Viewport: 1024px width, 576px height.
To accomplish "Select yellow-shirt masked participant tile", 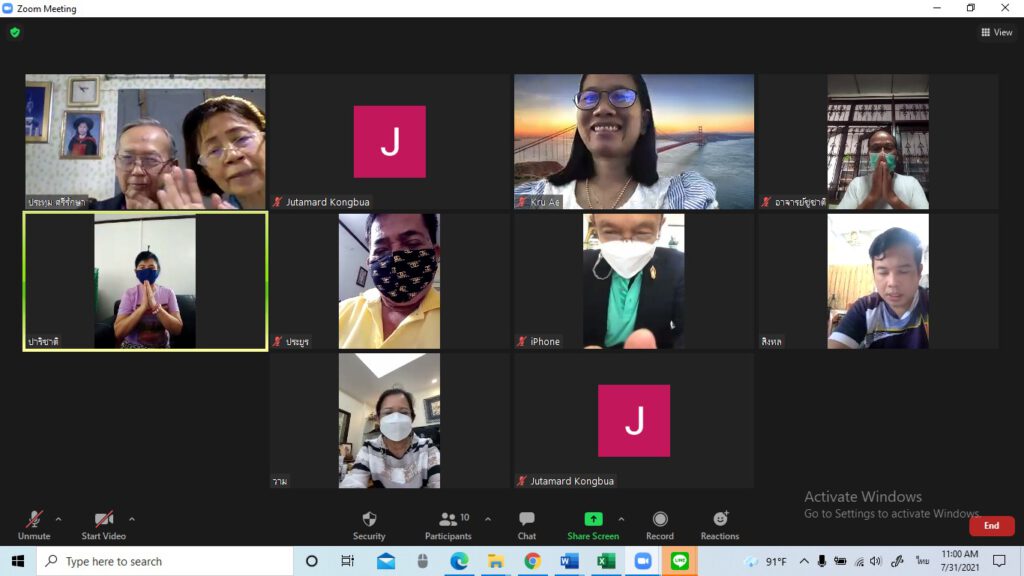I will click(389, 281).
